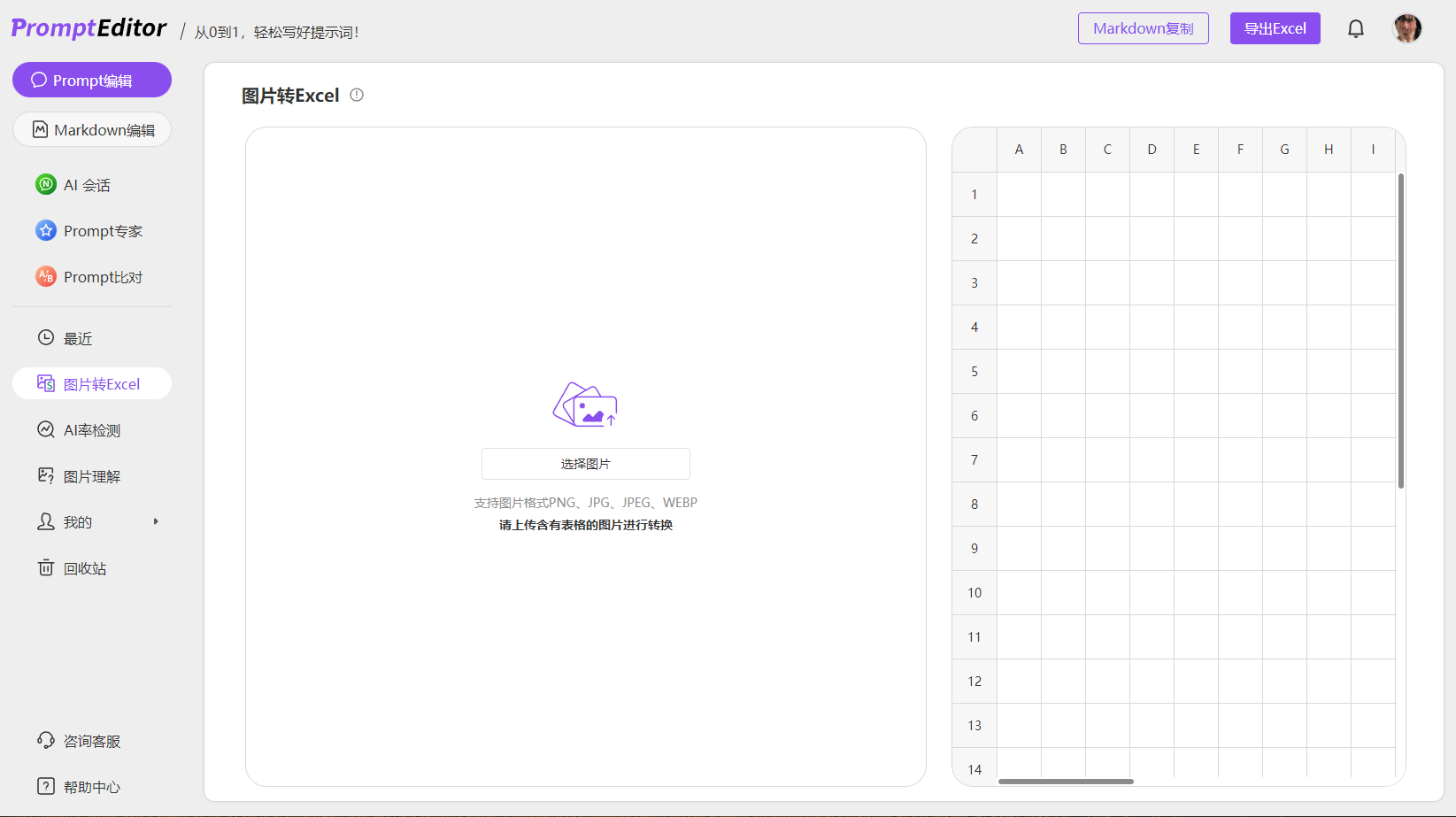Click the image upload illustration icon
The height and width of the screenshot is (817, 1456).
585,405
